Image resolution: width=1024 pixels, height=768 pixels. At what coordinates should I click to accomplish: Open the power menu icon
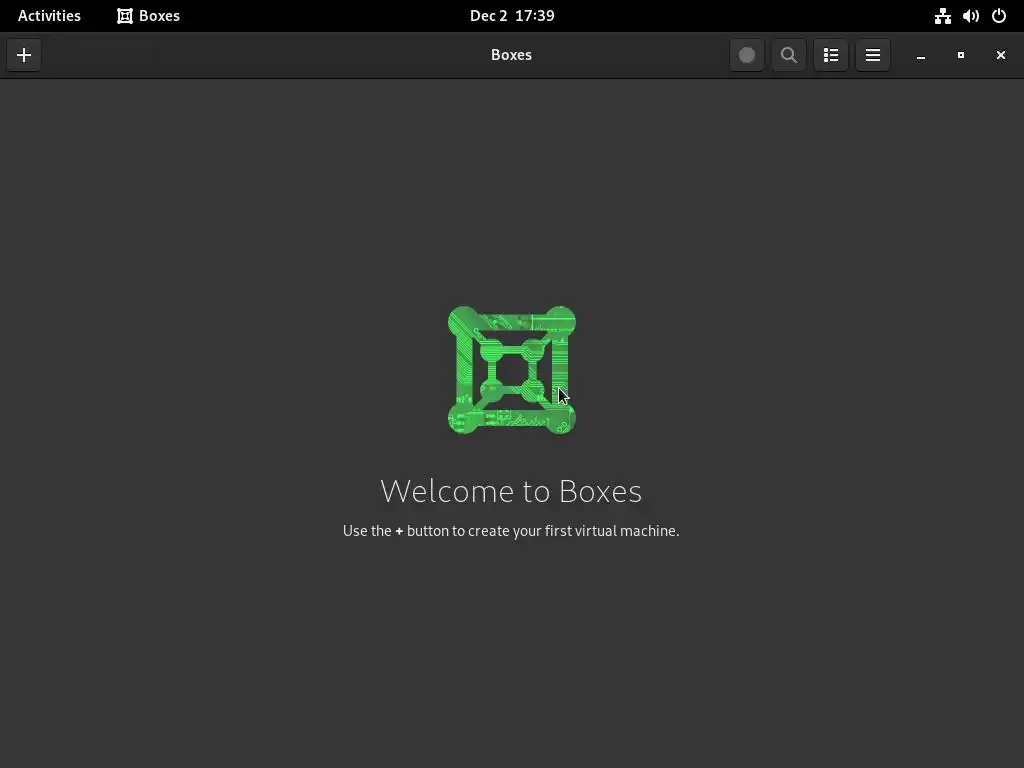click(999, 16)
